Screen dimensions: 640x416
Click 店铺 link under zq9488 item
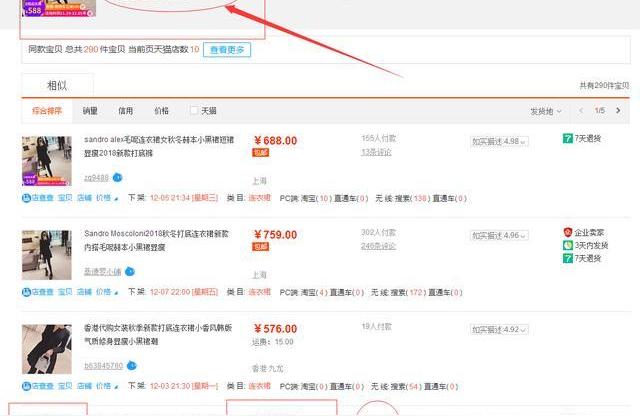click(x=84, y=198)
